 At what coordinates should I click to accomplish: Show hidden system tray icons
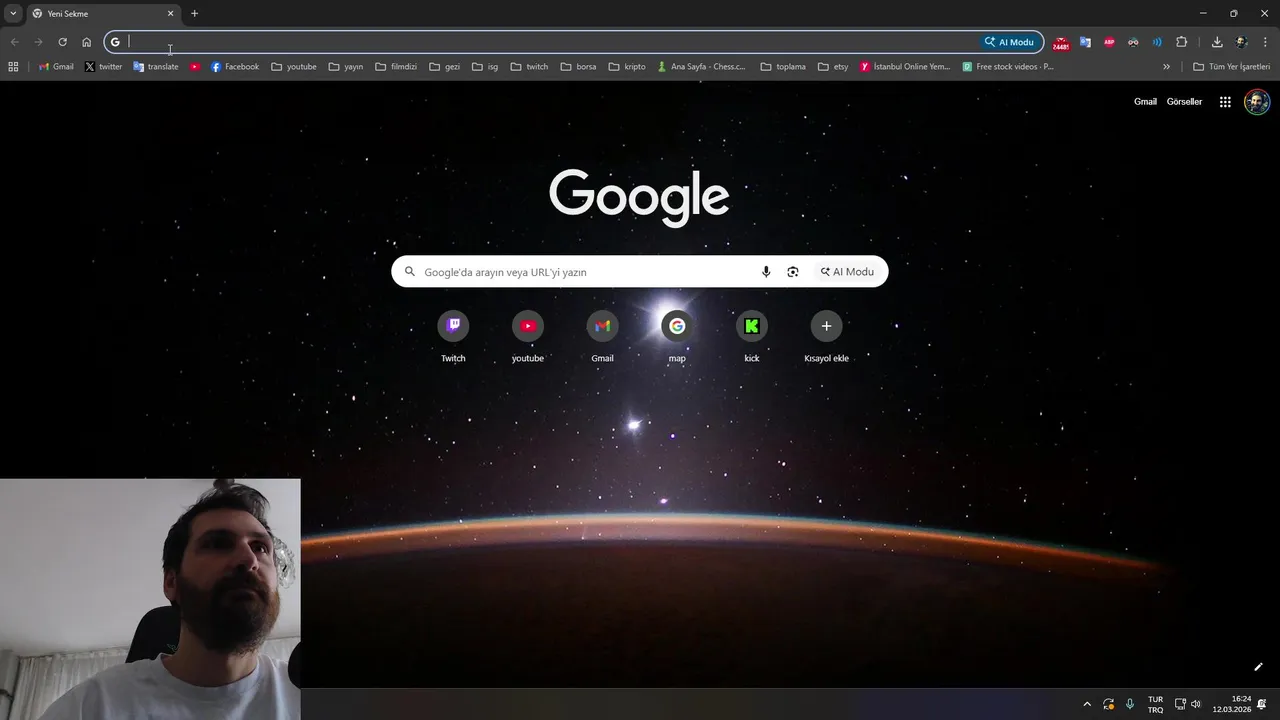[1087, 704]
